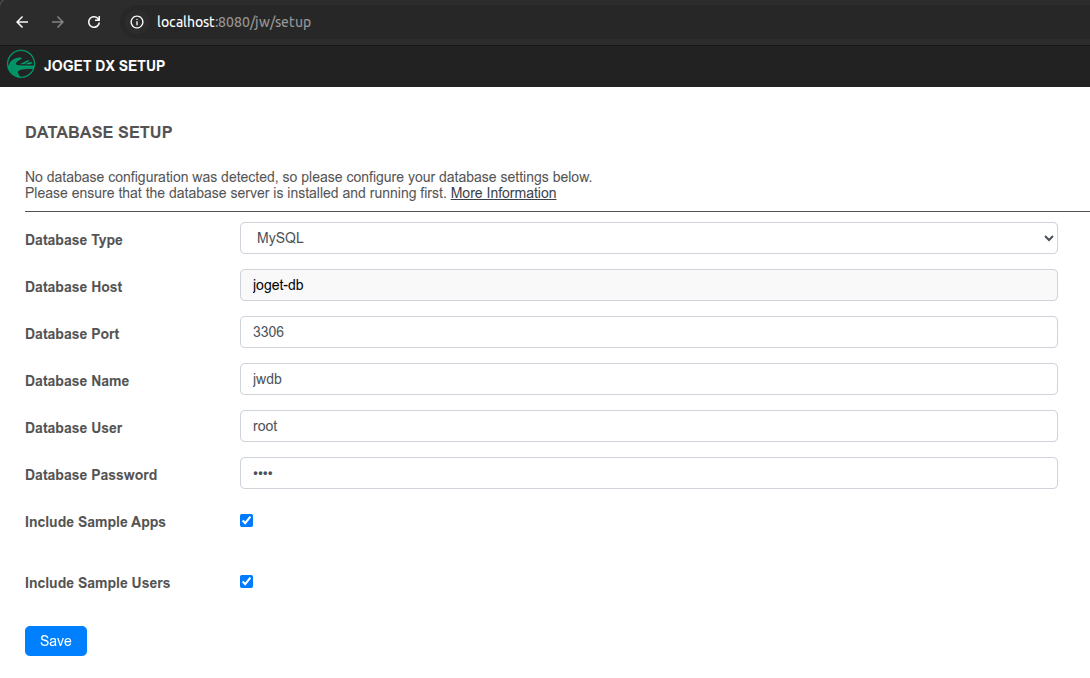Uncheck the Include Sample Users checkbox
The height and width of the screenshot is (678, 1090).
(x=247, y=582)
